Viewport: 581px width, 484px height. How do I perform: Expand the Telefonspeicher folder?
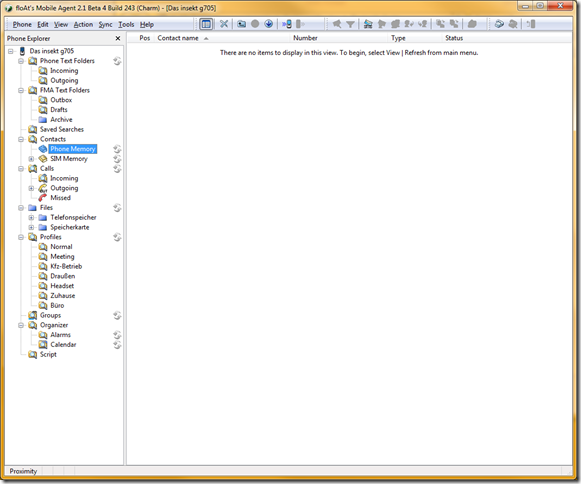(x=31, y=218)
